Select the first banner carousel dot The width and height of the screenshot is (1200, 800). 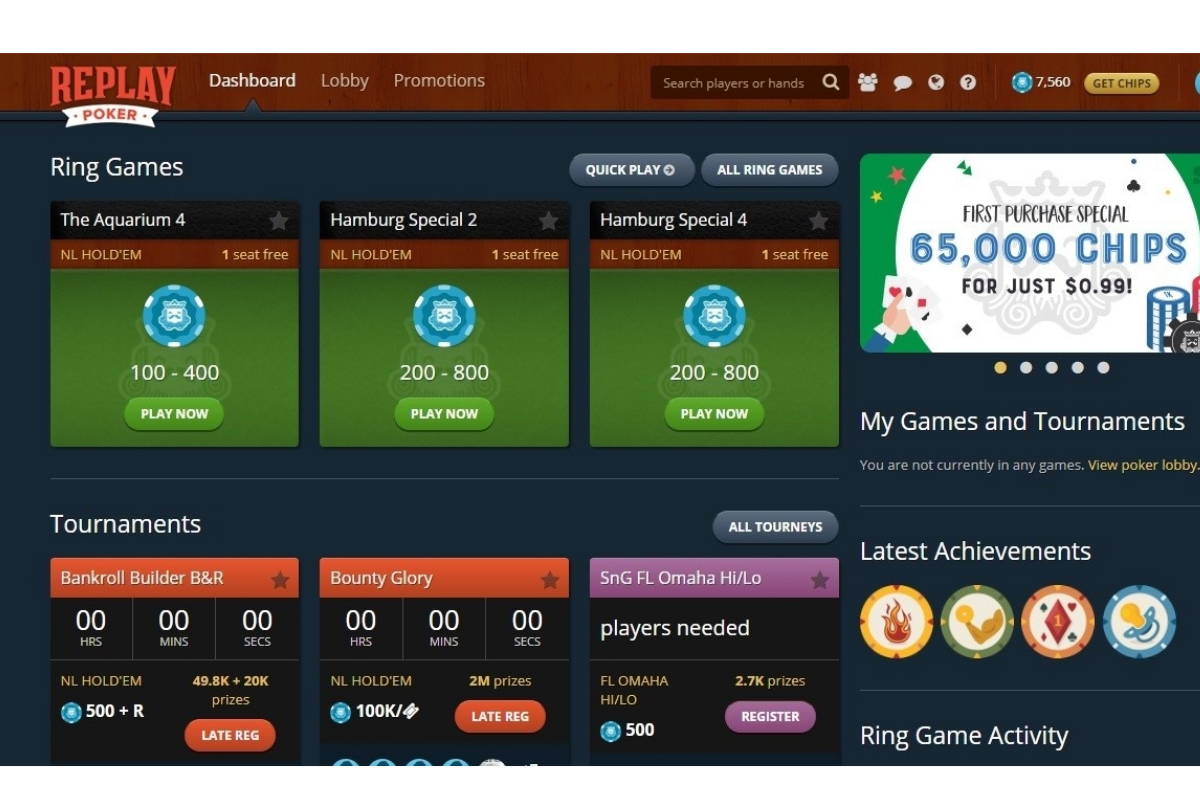[x=1000, y=367]
